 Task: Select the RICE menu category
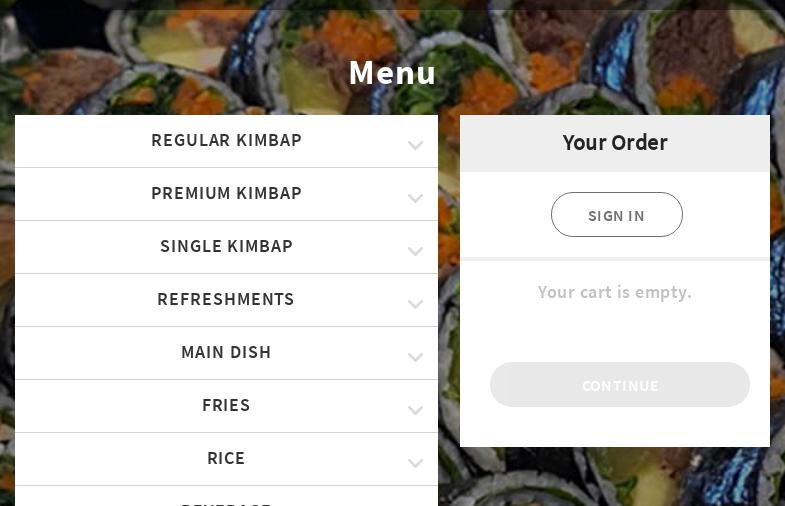tap(226, 459)
